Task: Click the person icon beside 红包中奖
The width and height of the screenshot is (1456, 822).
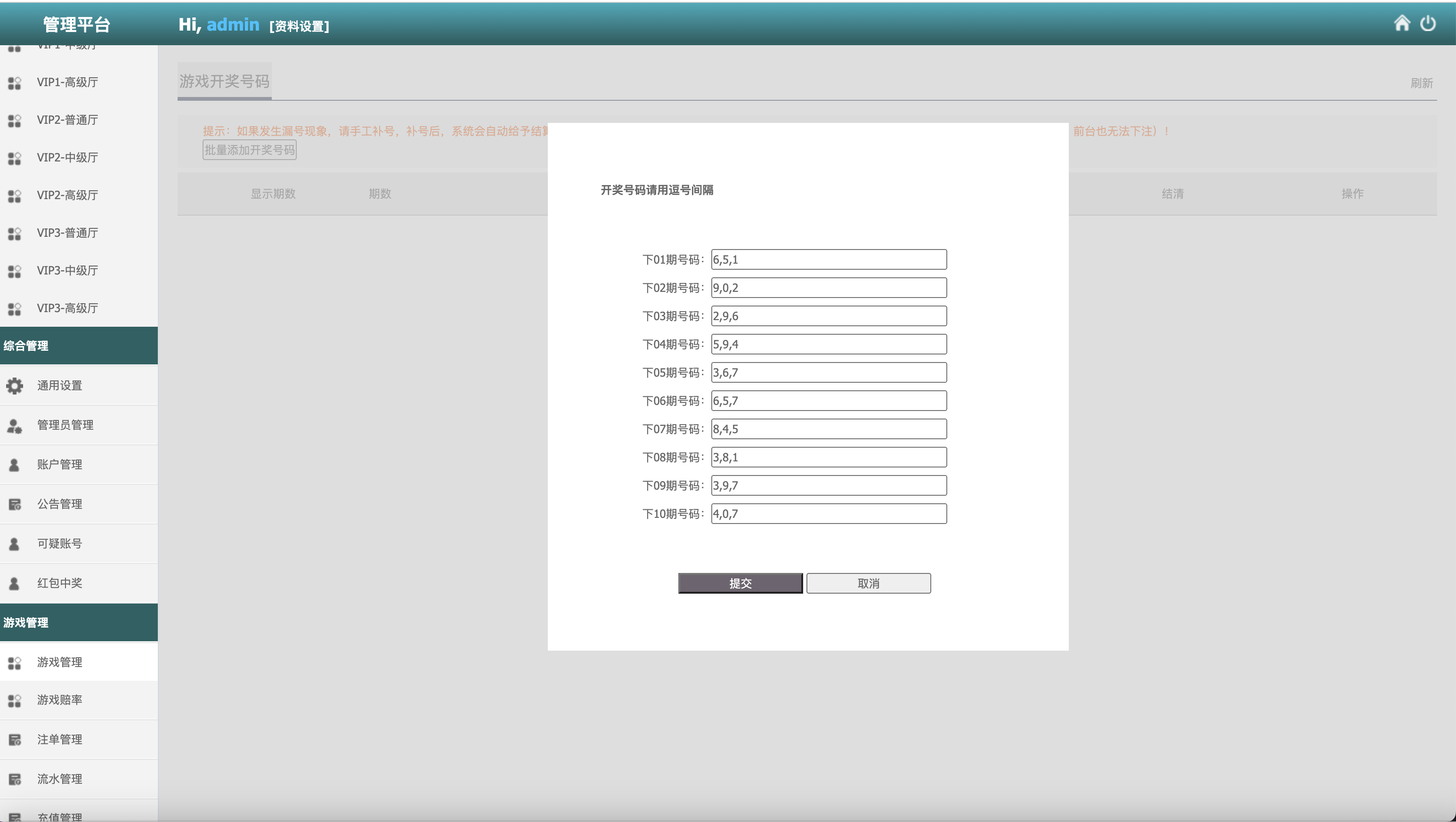Action: coord(15,584)
